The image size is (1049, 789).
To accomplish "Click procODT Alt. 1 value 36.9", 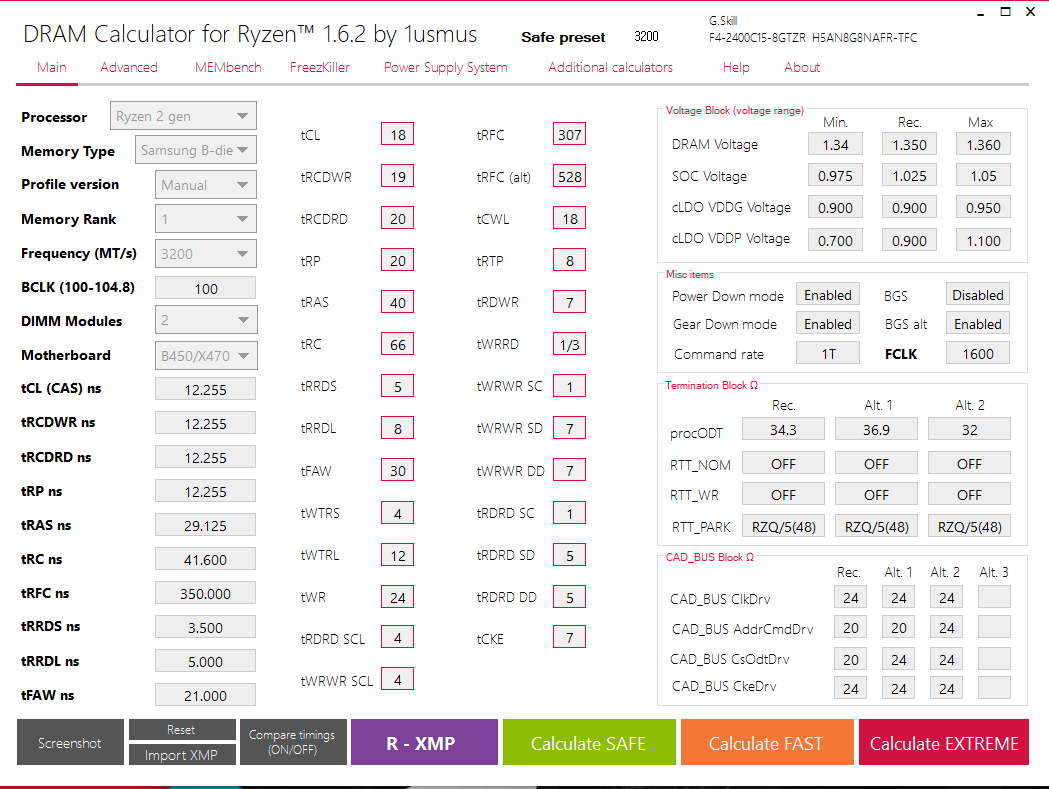I will (x=876, y=430).
